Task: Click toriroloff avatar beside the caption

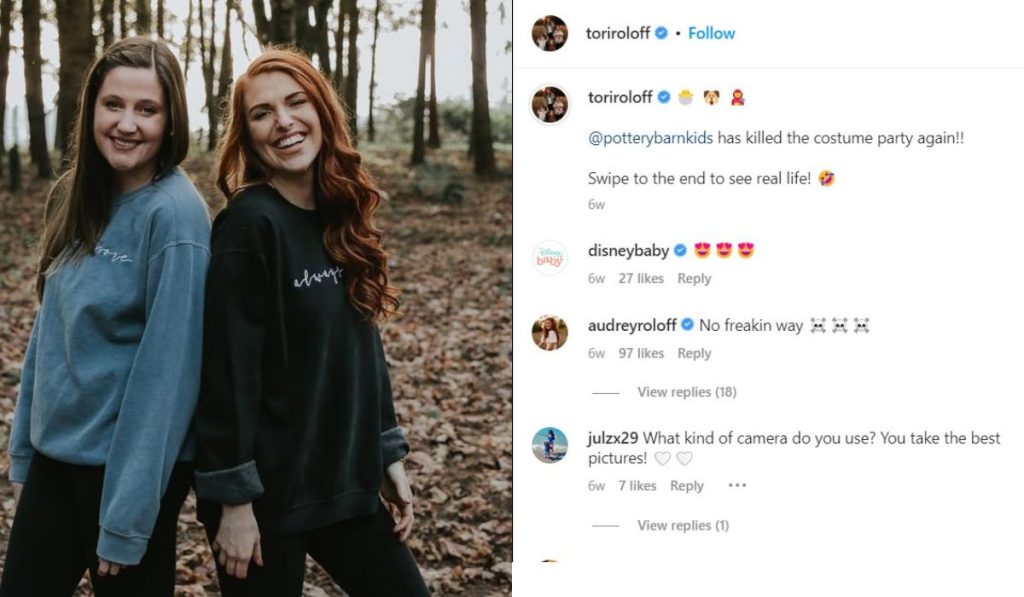Action: pos(549,103)
